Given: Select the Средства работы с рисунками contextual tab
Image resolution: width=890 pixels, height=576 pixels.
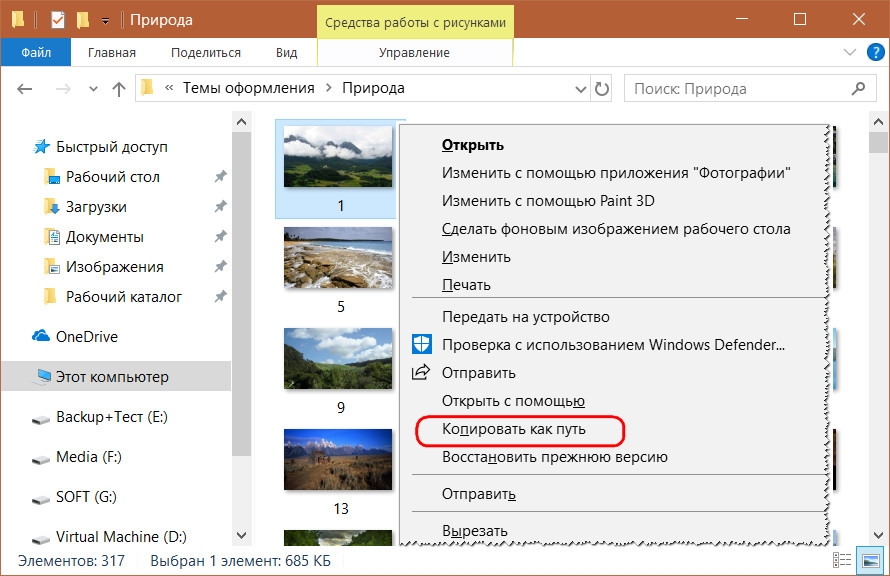Looking at the screenshot, I should (415, 23).
